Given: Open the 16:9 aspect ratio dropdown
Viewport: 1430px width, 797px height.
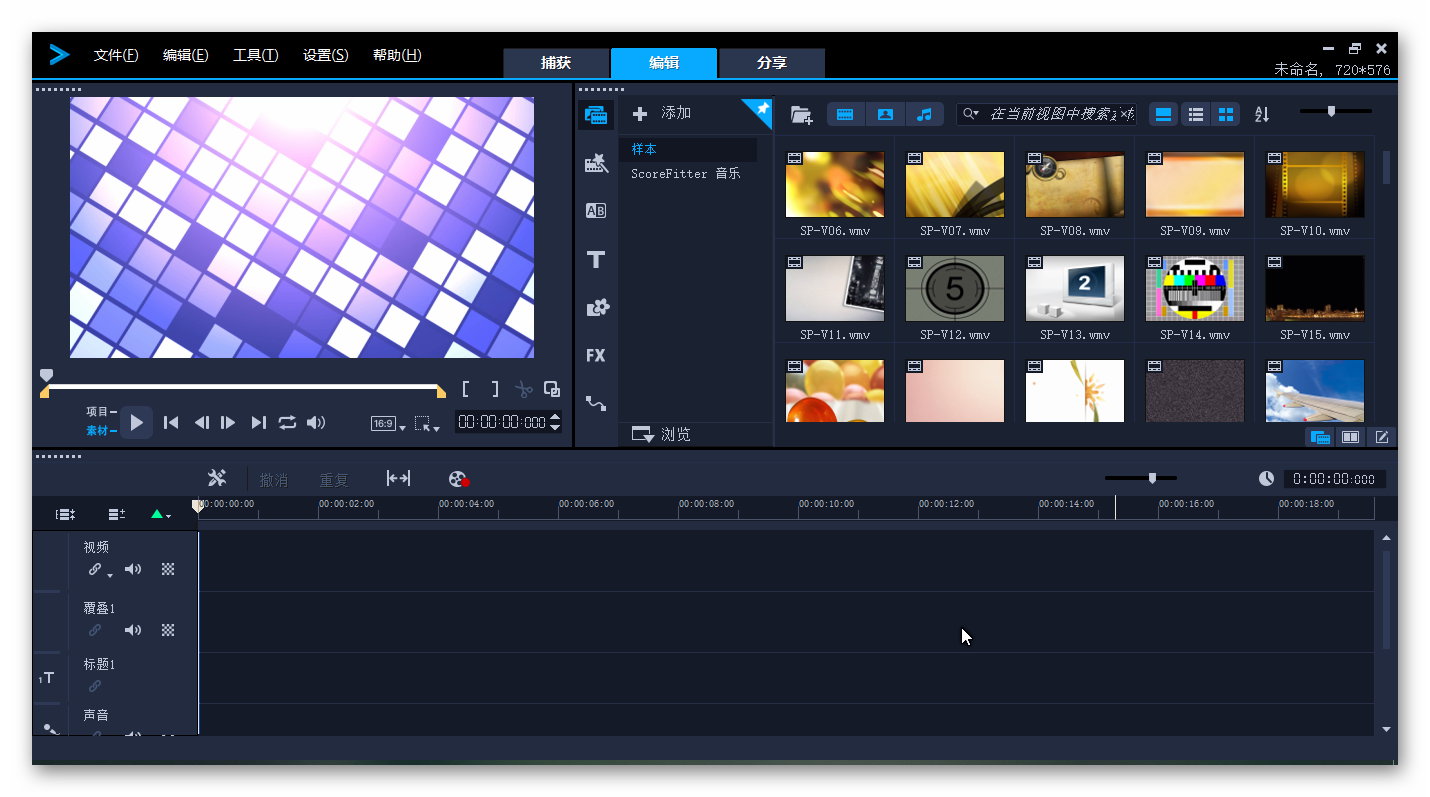Looking at the screenshot, I should (x=388, y=424).
